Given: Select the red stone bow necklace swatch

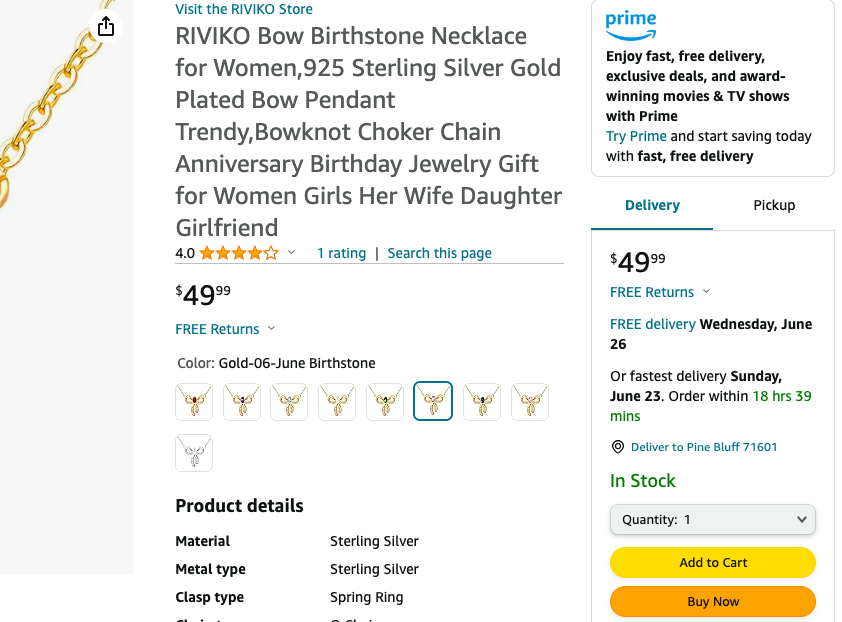Looking at the screenshot, I should (194, 401).
